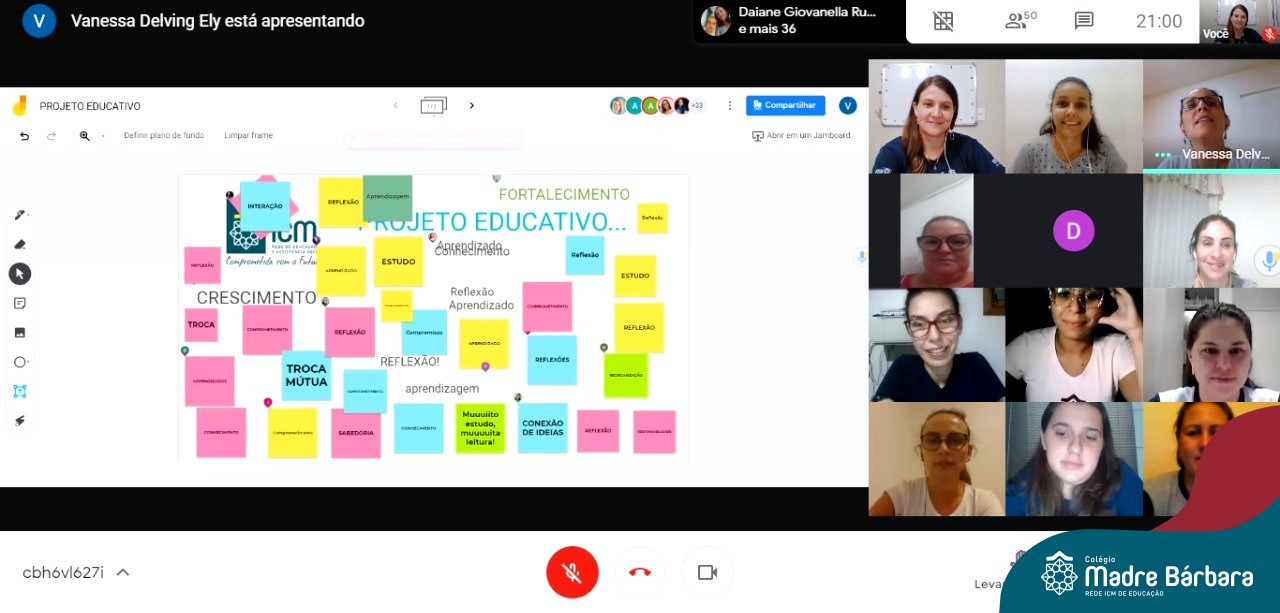Choose the add image tool

pos(19,332)
